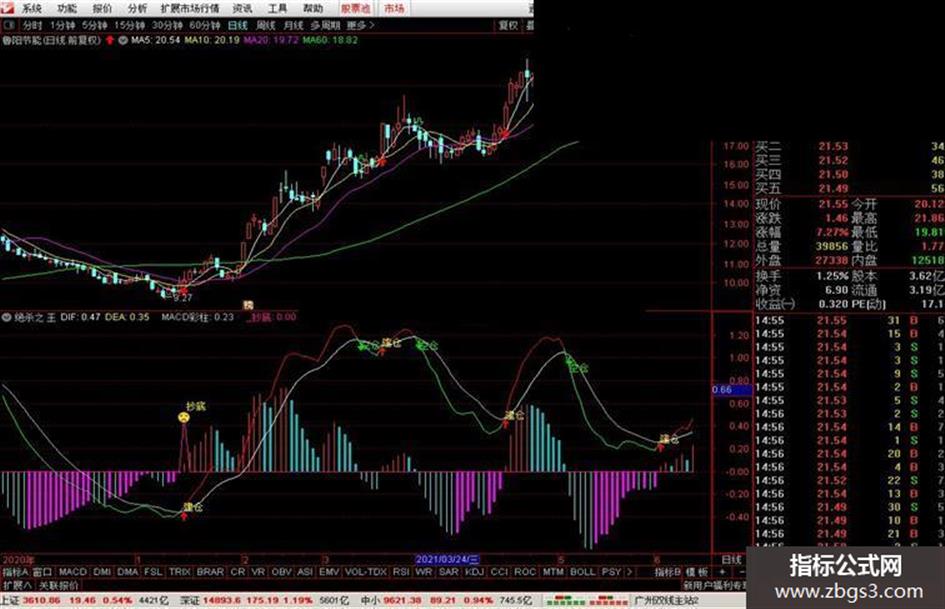Open the round chevron menu before MA5
The image size is (945, 609).
click(x=123, y=40)
